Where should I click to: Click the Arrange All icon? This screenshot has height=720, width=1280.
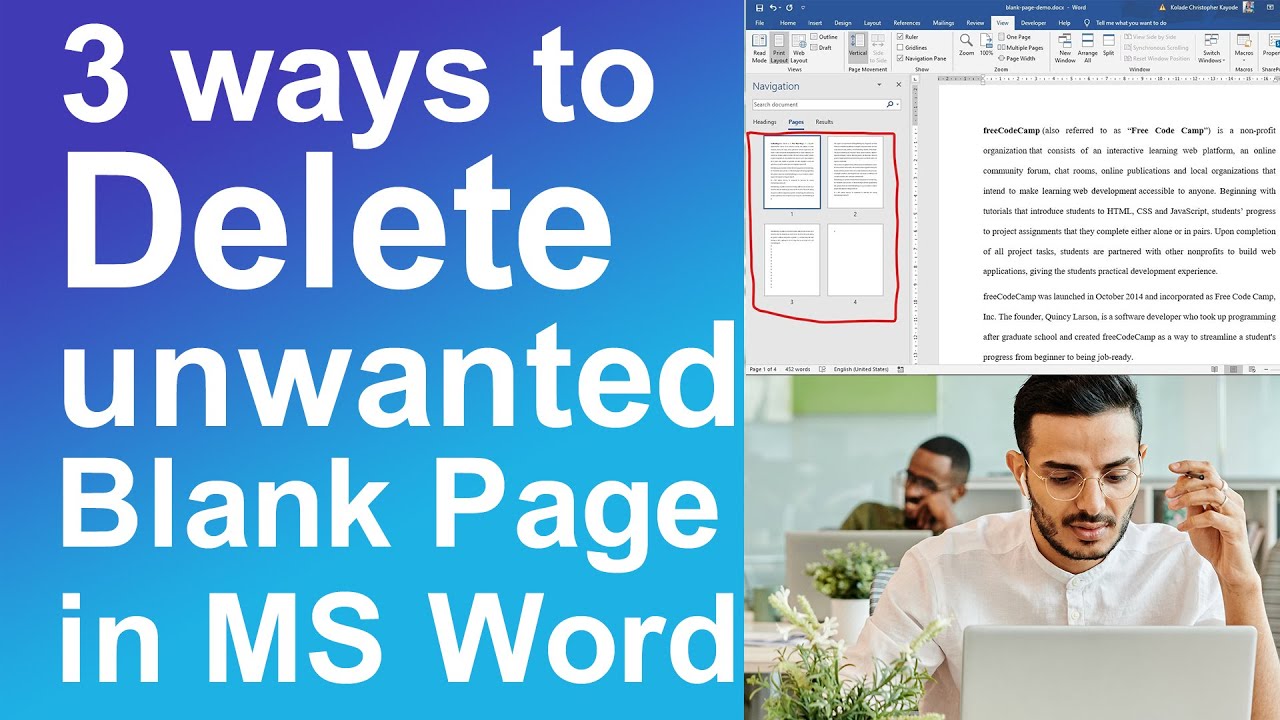(x=1088, y=48)
